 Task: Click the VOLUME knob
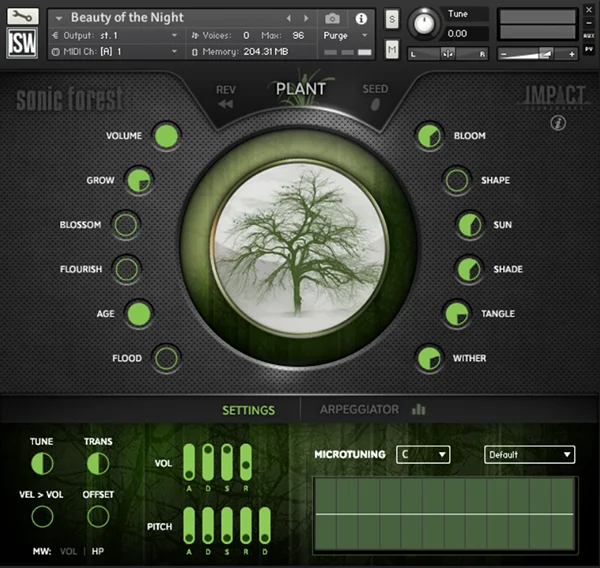[166, 136]
